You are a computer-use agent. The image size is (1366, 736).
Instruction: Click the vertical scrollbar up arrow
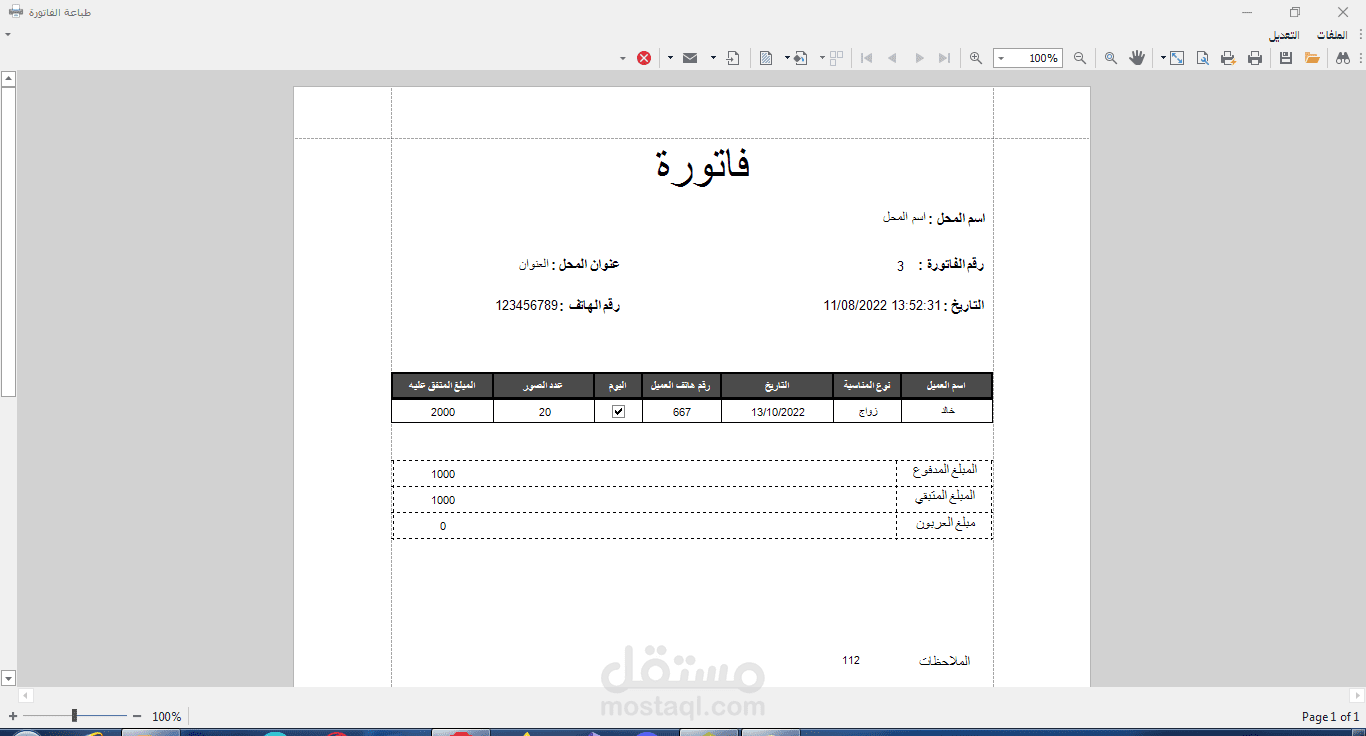[x=8, y=78]
